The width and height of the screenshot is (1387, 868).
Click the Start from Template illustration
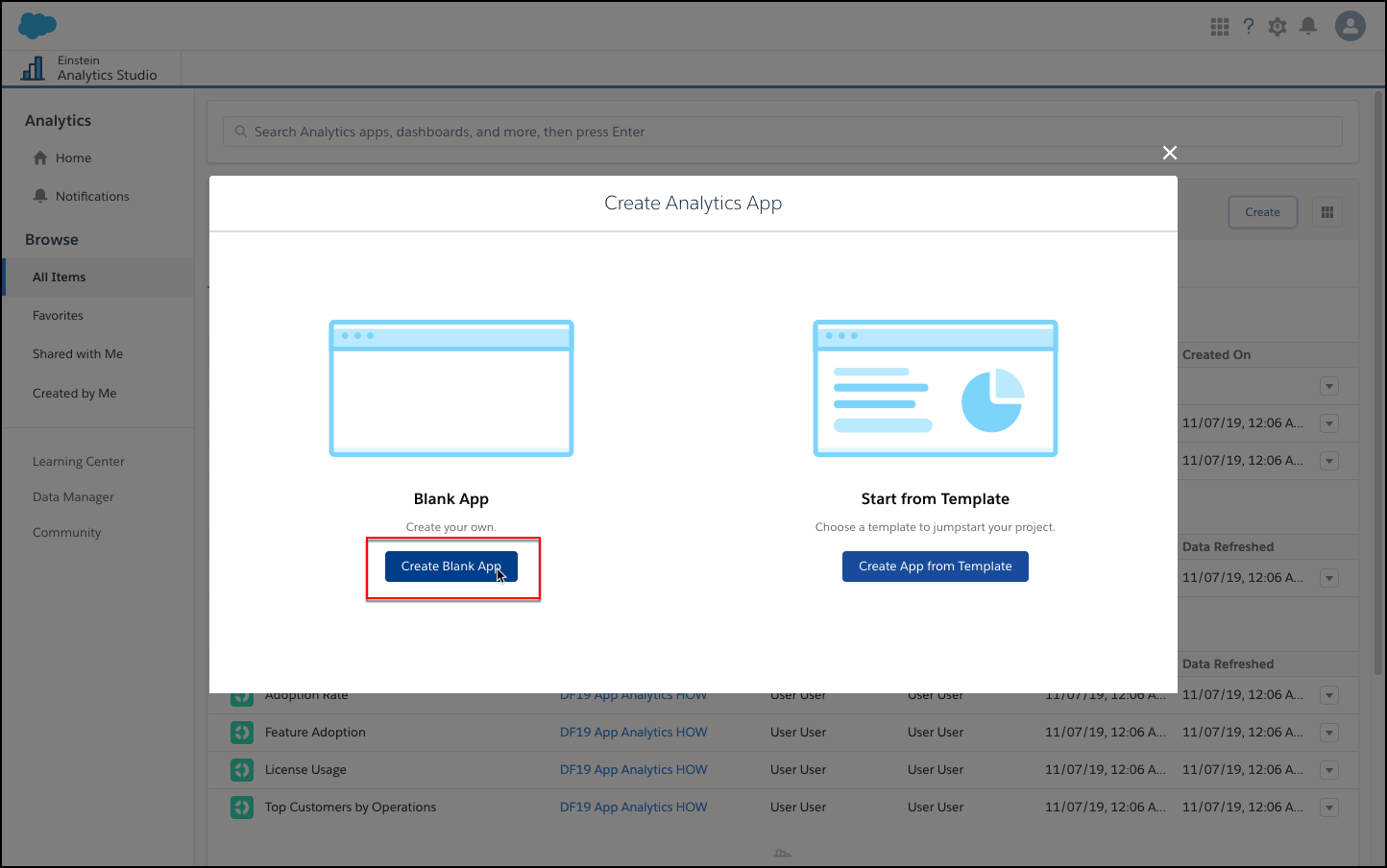coord(936,388)
